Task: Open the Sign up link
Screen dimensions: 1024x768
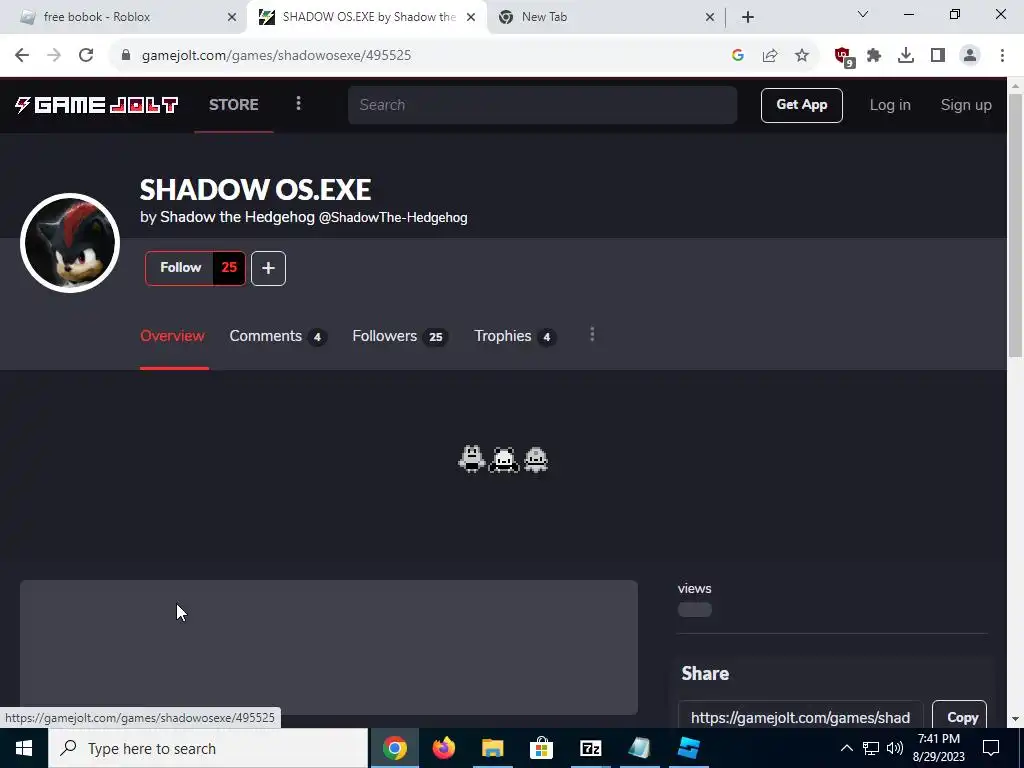Action: [x=966, y=104]
